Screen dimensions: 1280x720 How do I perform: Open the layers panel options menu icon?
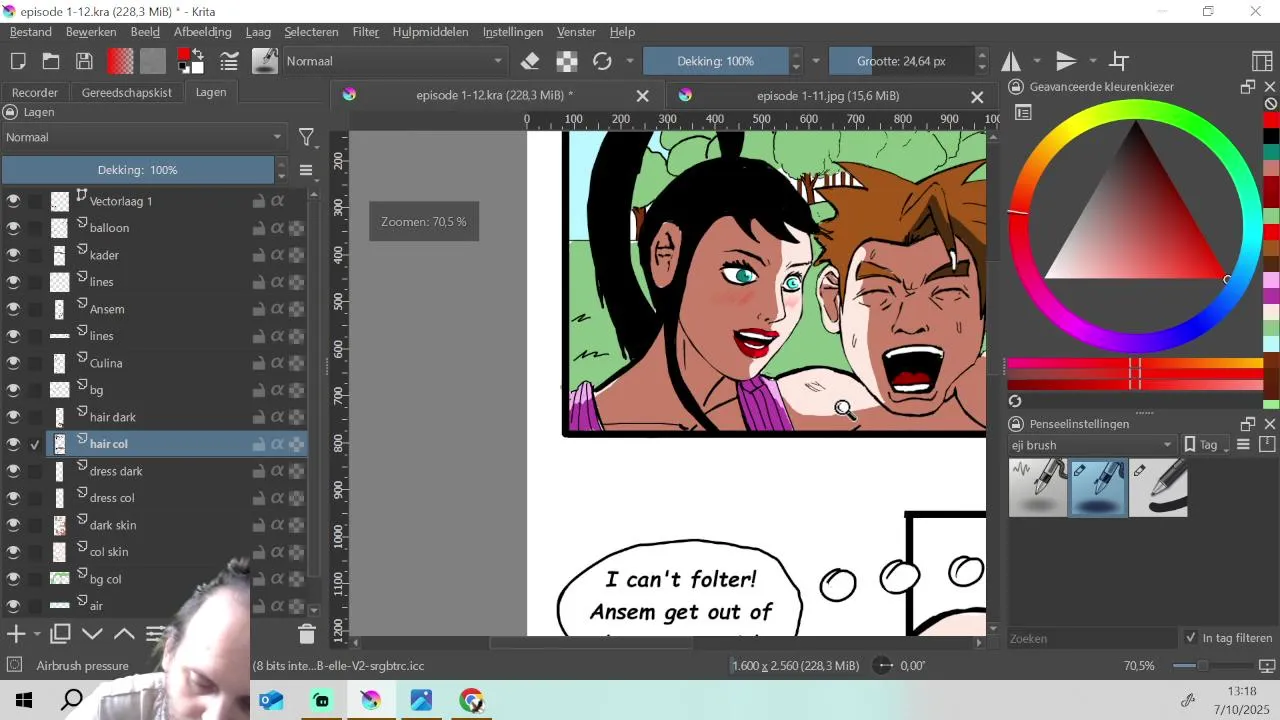pos(307,170)
